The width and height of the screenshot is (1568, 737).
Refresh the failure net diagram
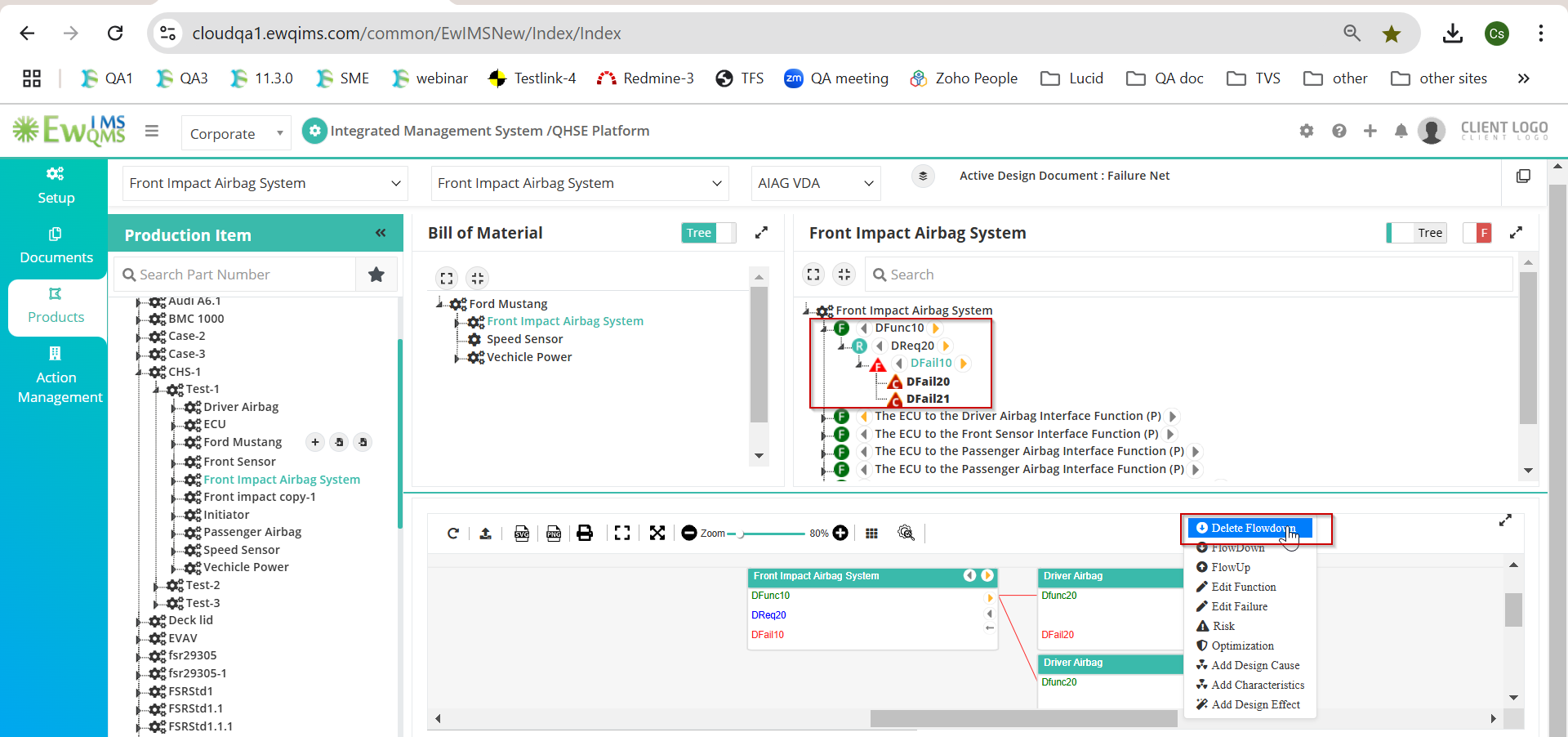453,534
